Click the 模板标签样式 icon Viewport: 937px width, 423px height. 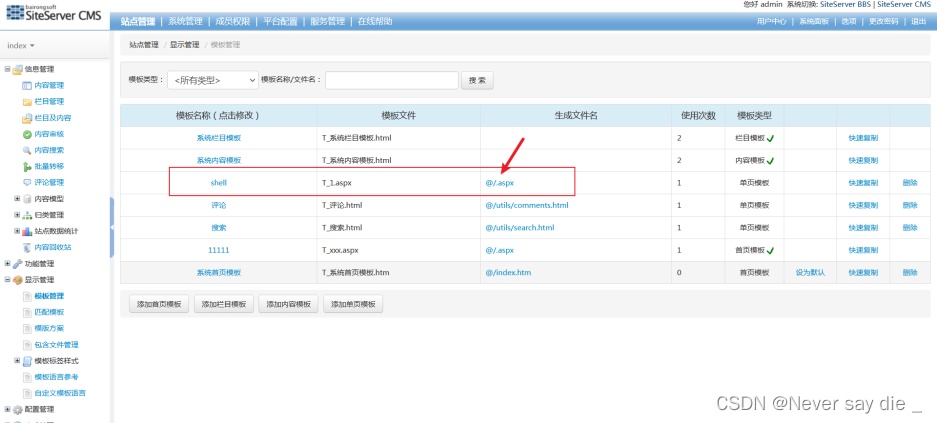27,361
